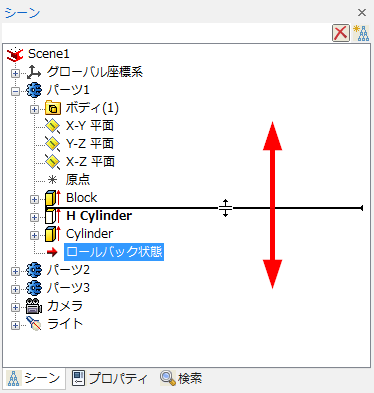This screenshot has height=393, width=374.
Task: Select パーツ2 label
Action: [x=68, y=270]
